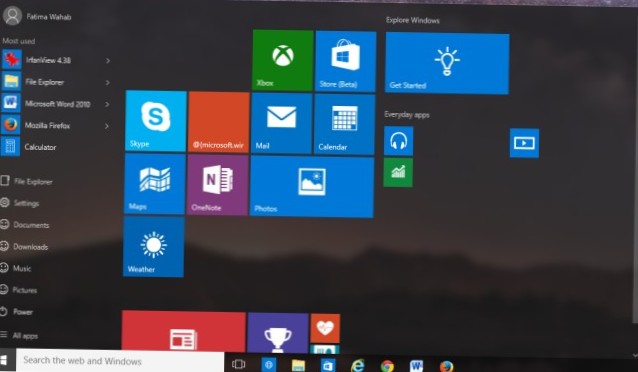Open the Mail tile
The height and width of the screenshot is (372, 638).
(x=282, y=124)
